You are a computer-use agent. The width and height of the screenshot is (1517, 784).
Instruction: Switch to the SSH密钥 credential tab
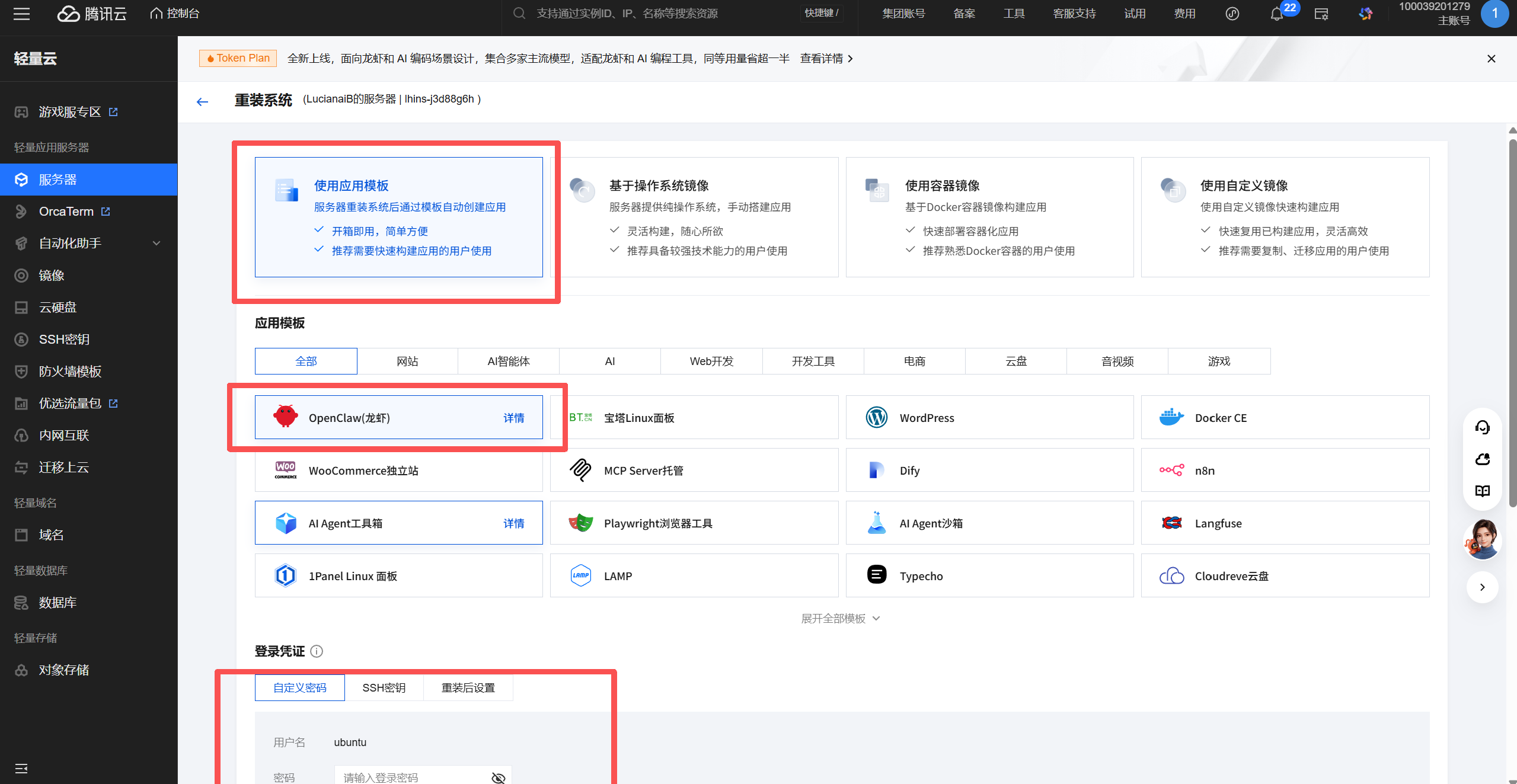384,687
